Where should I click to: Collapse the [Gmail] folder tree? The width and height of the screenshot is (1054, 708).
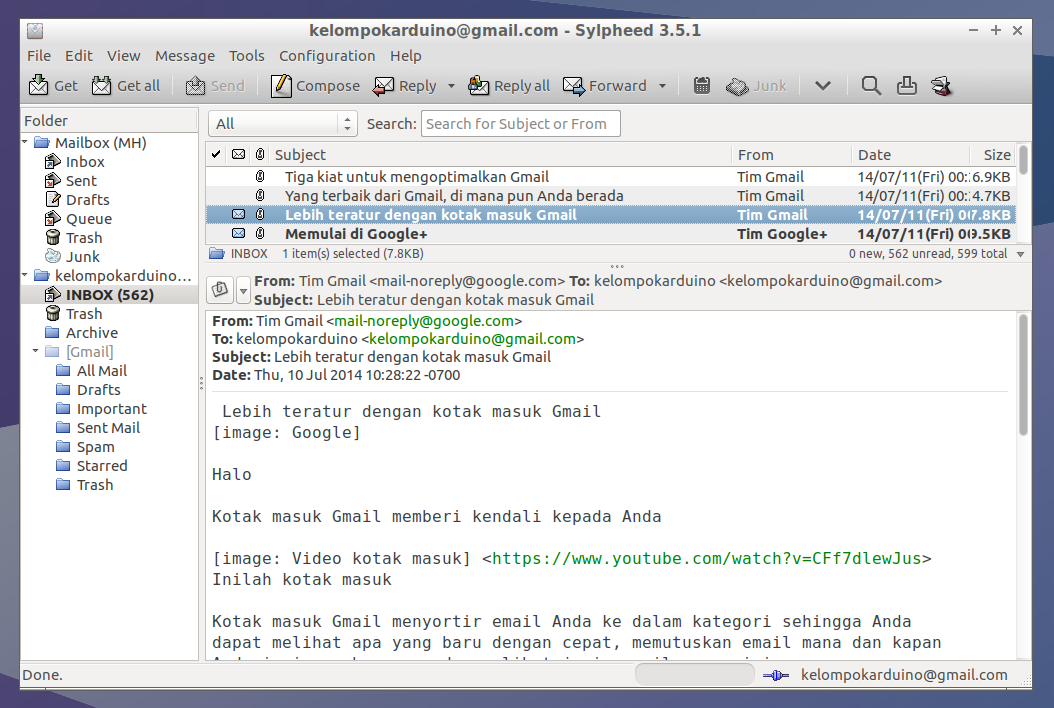point(35,351)
